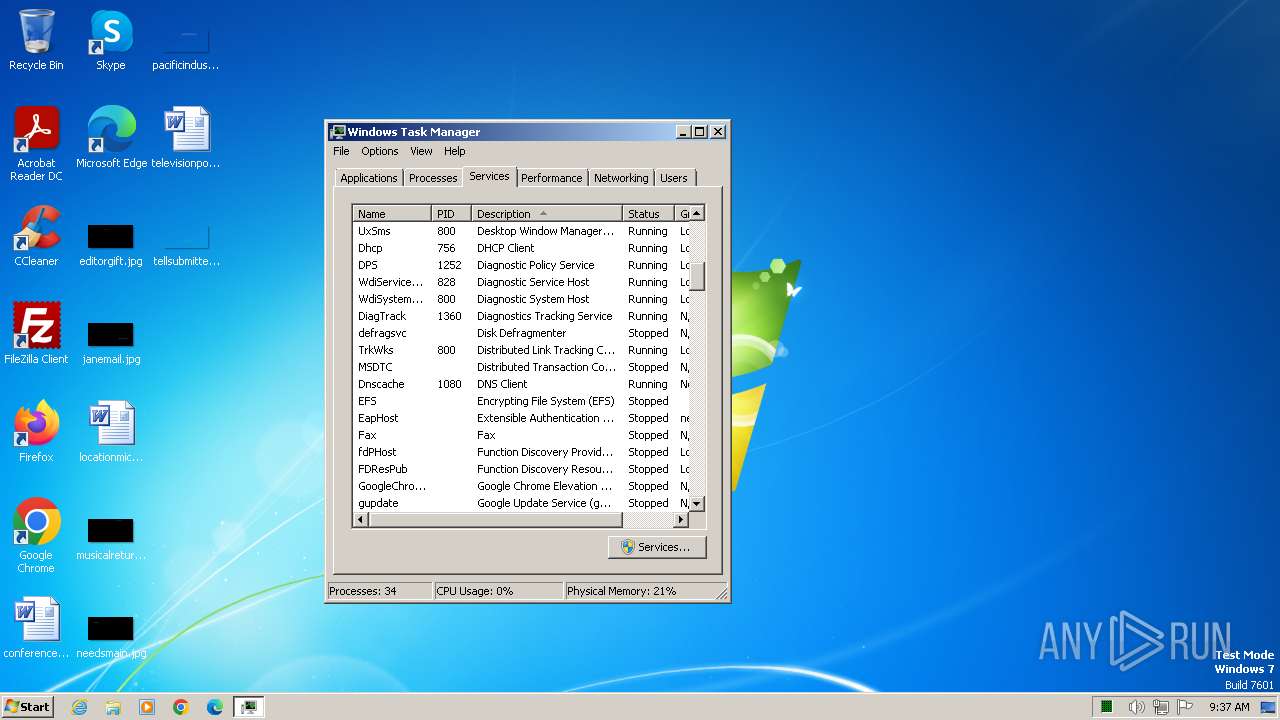Screen dimensions: 1280x720
Task: Click the Services... button
Action: (656, 547)
